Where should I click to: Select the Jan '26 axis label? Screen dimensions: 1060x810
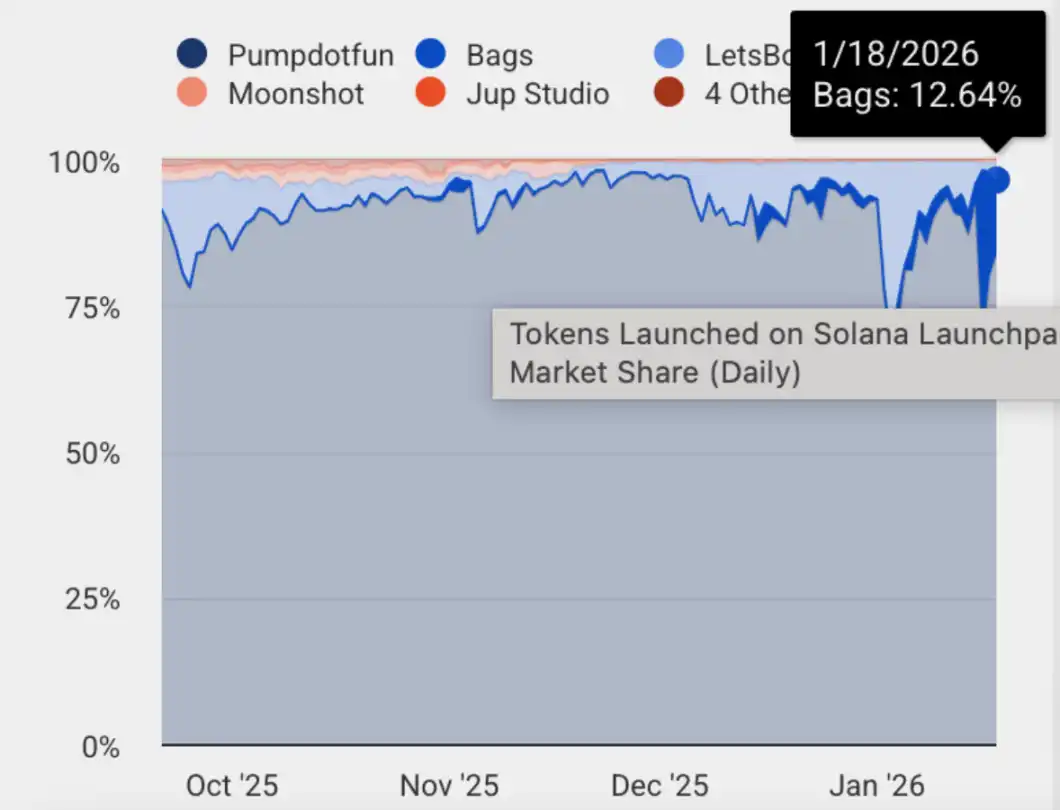pyautogui.click(x=877, y=785)
